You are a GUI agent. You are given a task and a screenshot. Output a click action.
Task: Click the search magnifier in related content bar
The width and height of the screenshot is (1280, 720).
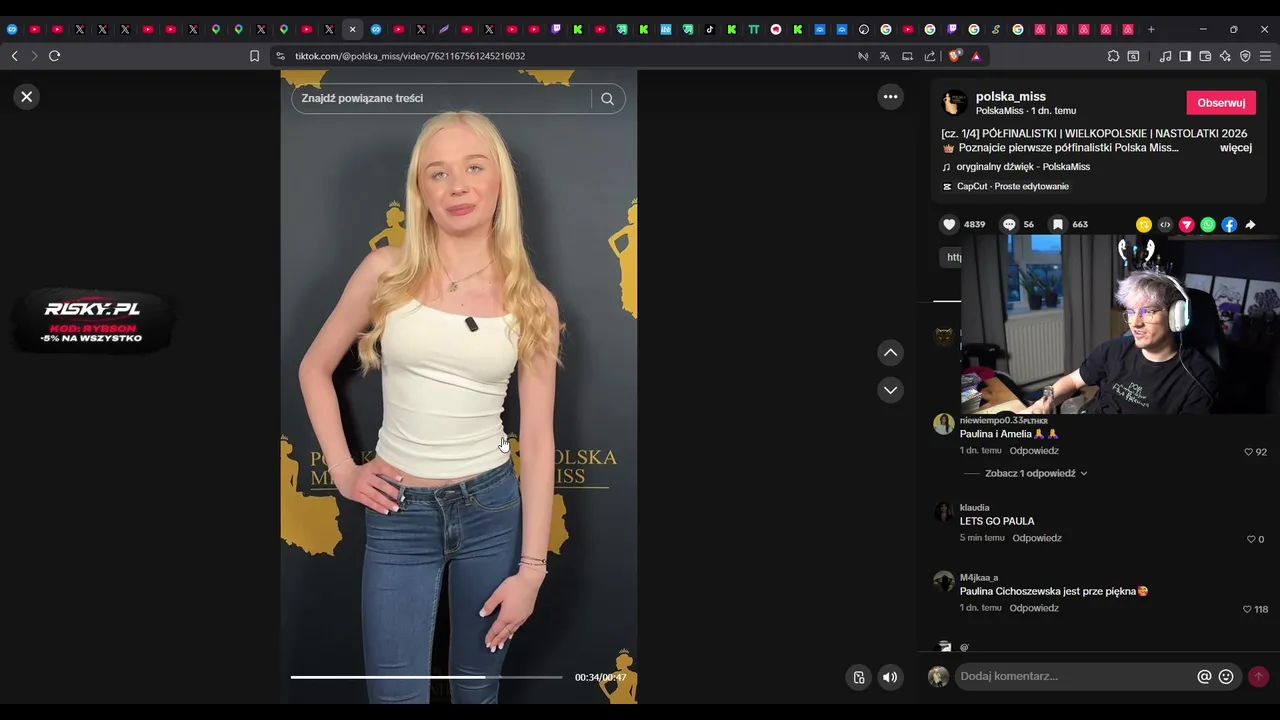coord(607,98)
